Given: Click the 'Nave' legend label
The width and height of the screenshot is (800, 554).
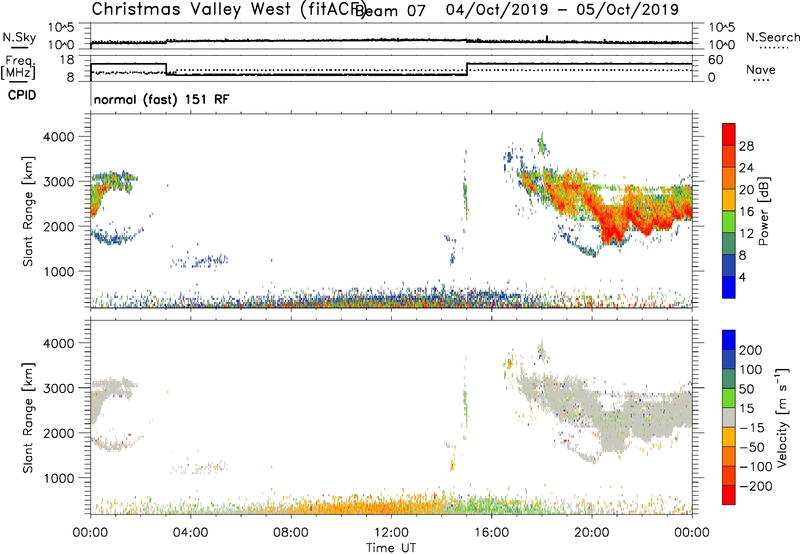Looking at the screenshot, I should click(x=760, y=70).
